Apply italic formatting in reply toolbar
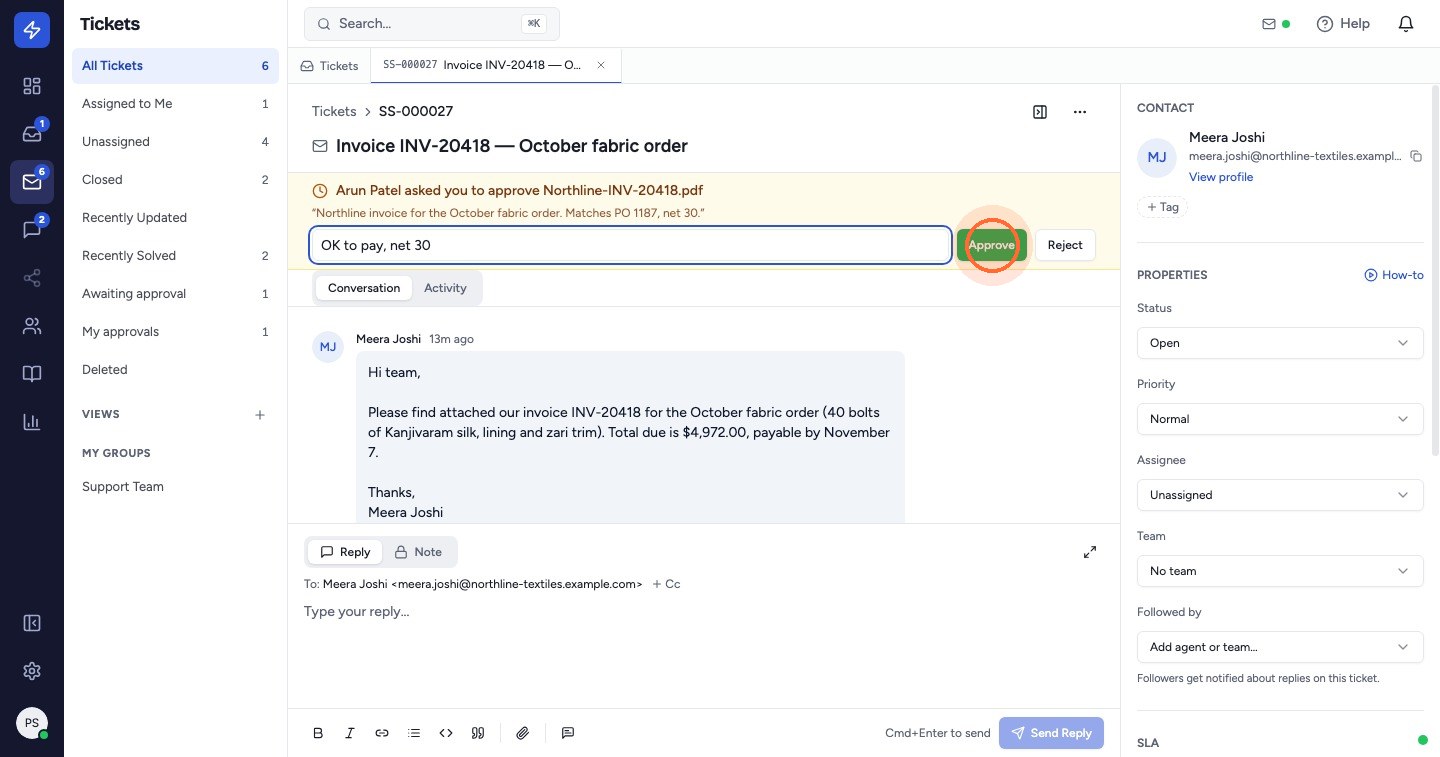Image resolution: width=1440 pixels, height=757 pixels. pos(350,733)
